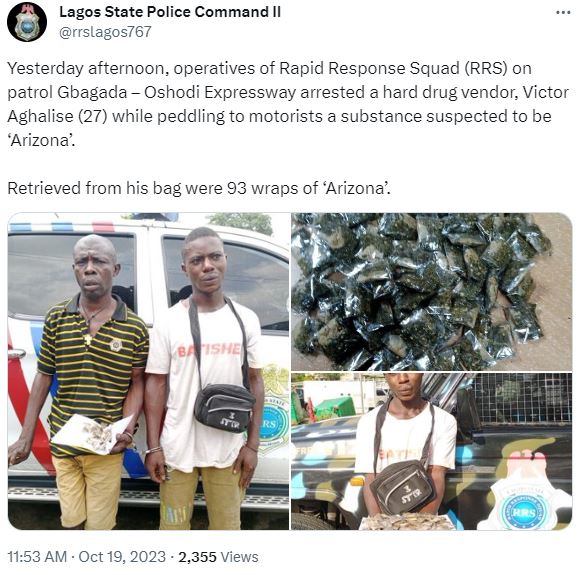The image size is (577, 575).
Task: Open the three-dot more options menu
Action: point(563,13)
